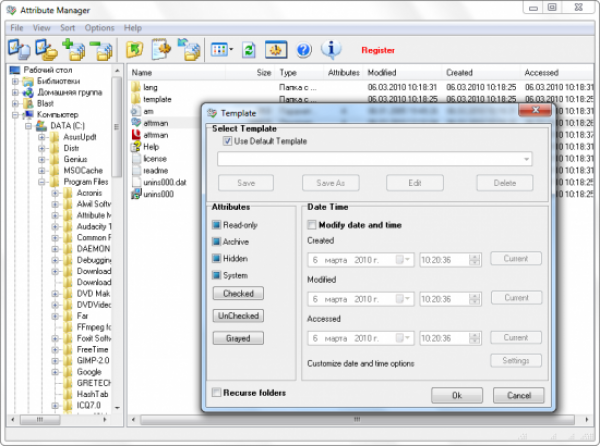
Task: Click the template window icon in toolbar
Action: coord(275,49)
